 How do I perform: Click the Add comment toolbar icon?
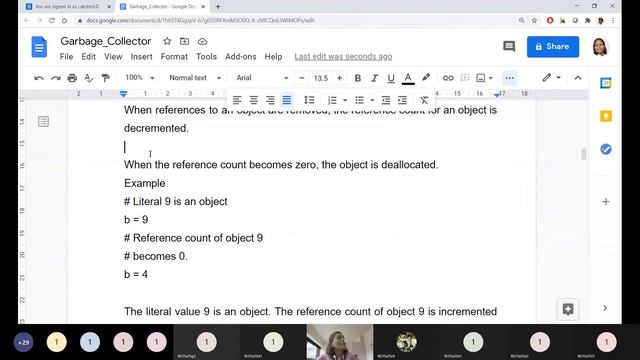[x=464, y=78]
